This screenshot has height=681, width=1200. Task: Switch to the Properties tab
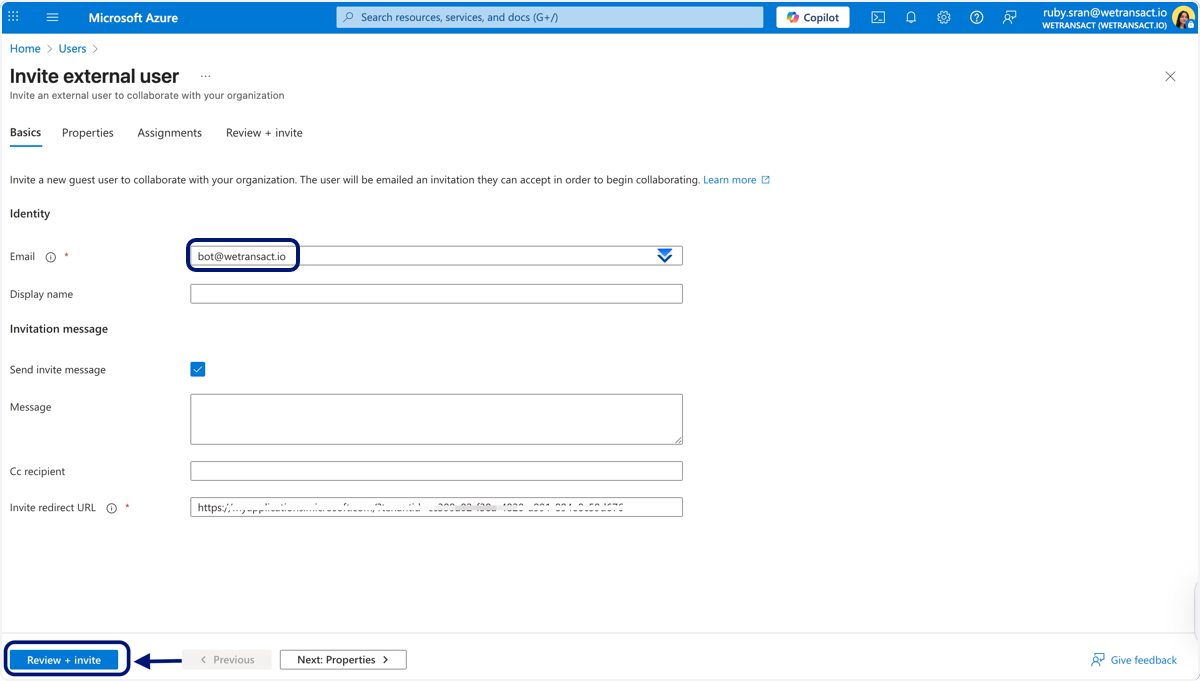click(88, 133)
